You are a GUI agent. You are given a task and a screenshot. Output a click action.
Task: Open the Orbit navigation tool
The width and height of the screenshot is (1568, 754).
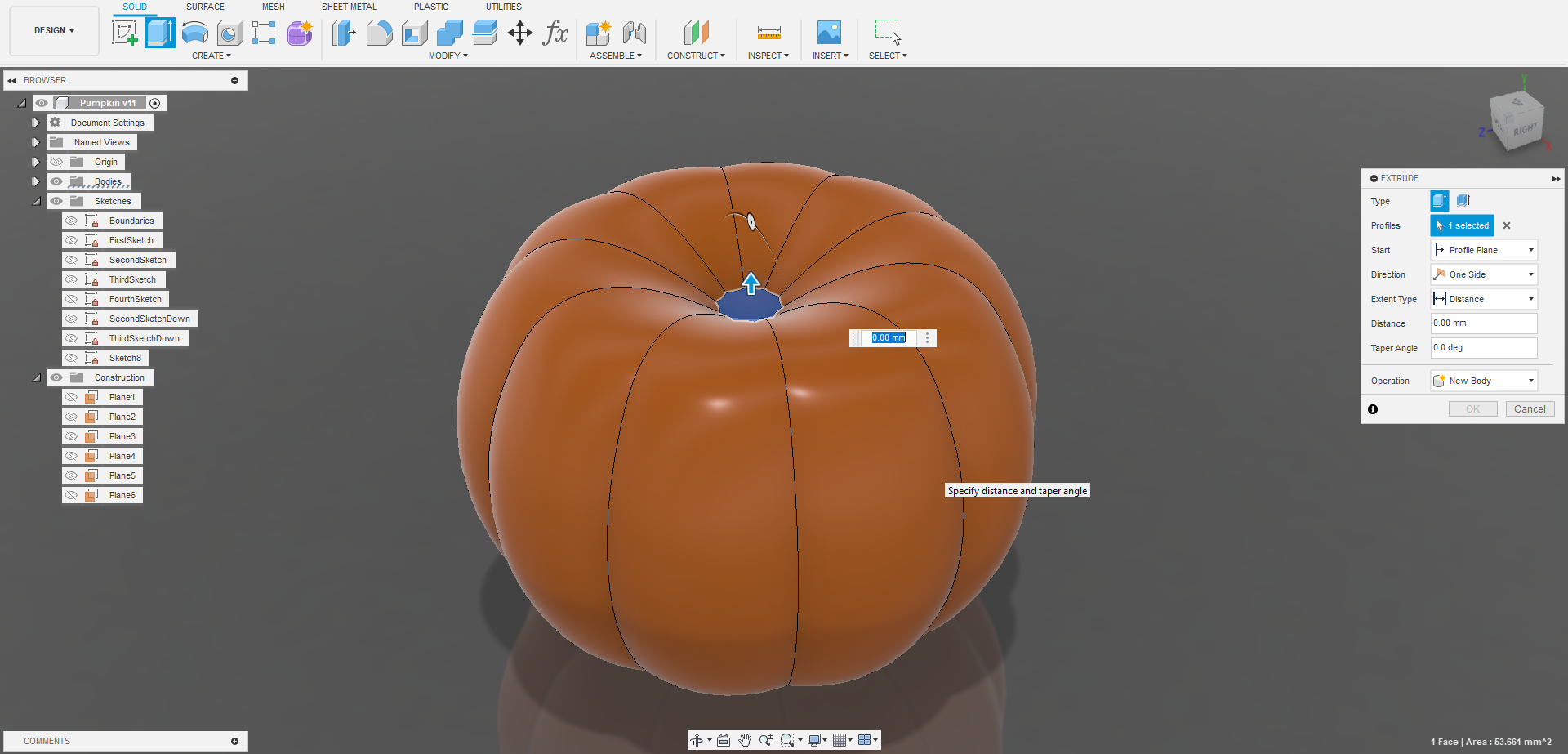[697, 740]
